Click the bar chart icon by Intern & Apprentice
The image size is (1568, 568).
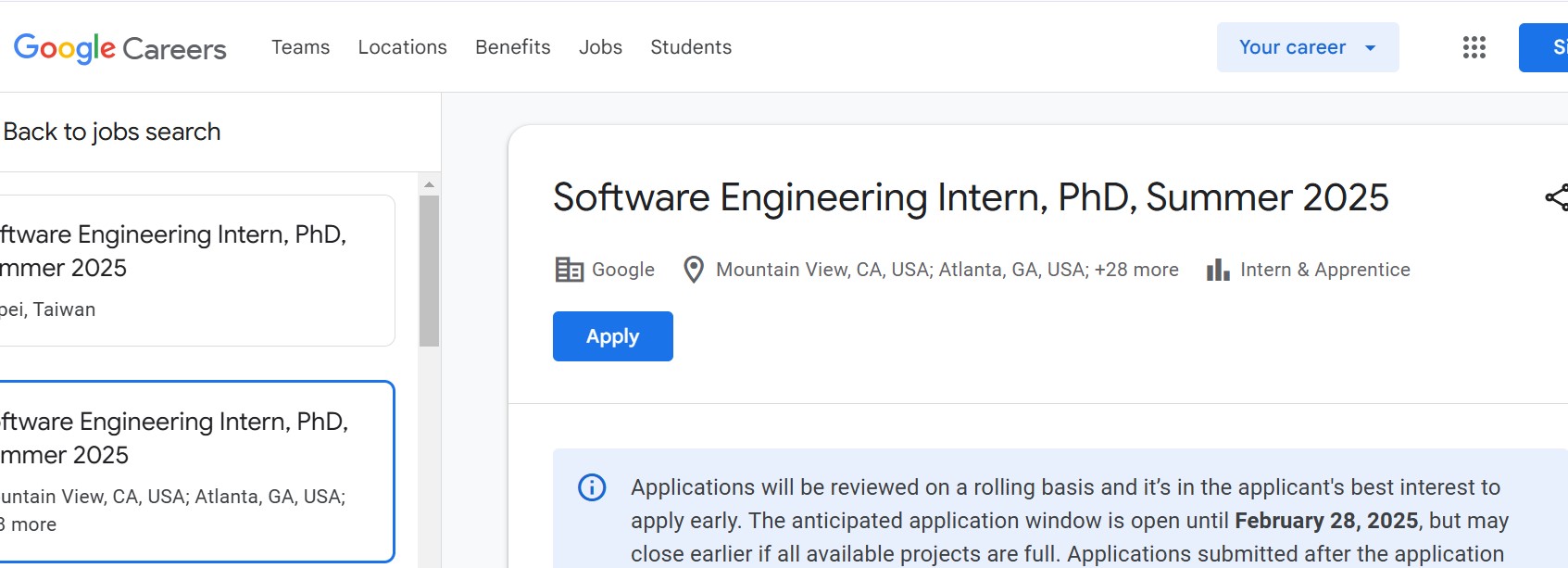pyautogui.click(x=1218, y=270)
